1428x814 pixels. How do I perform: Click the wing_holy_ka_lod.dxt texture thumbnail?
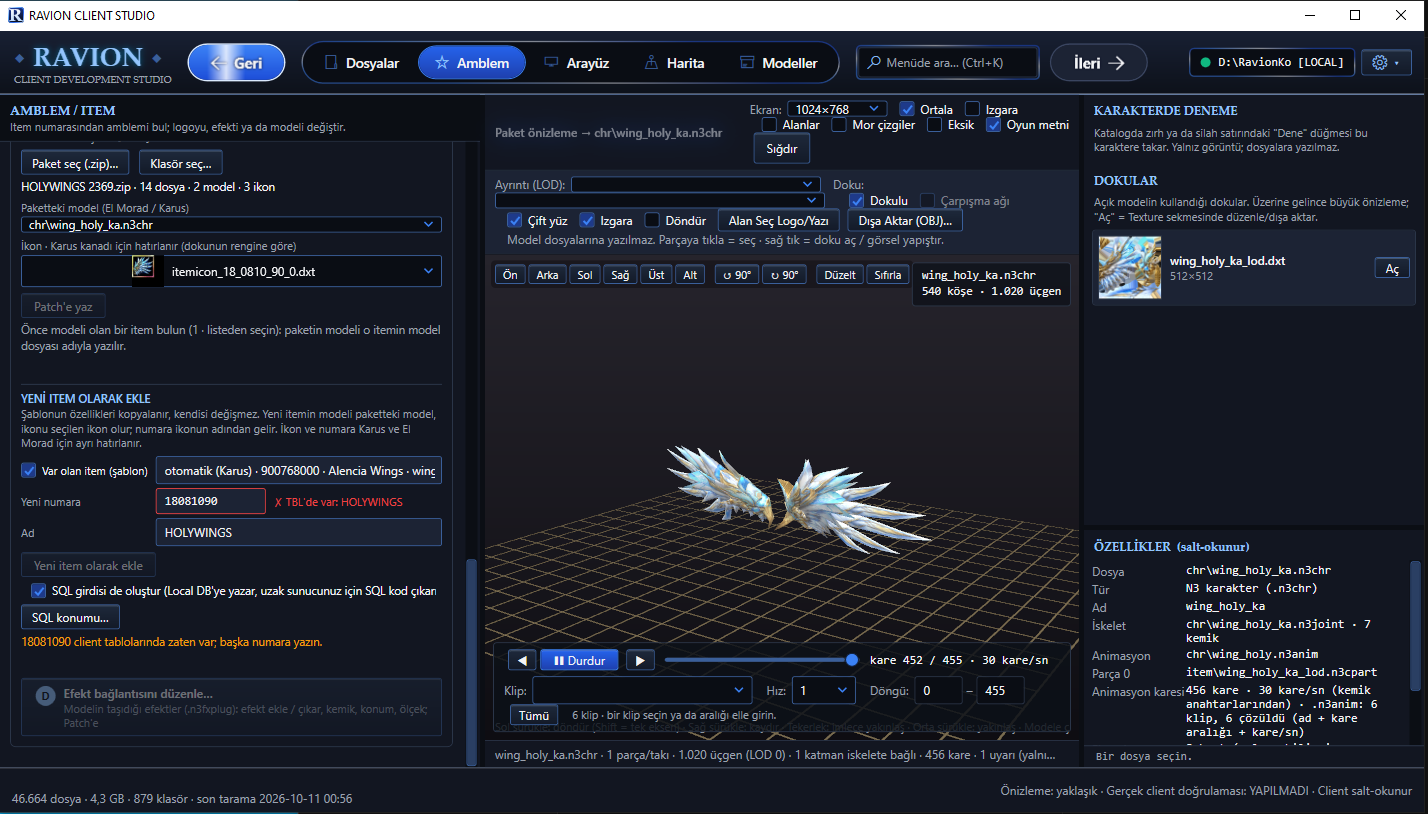tap(1130, 268)
